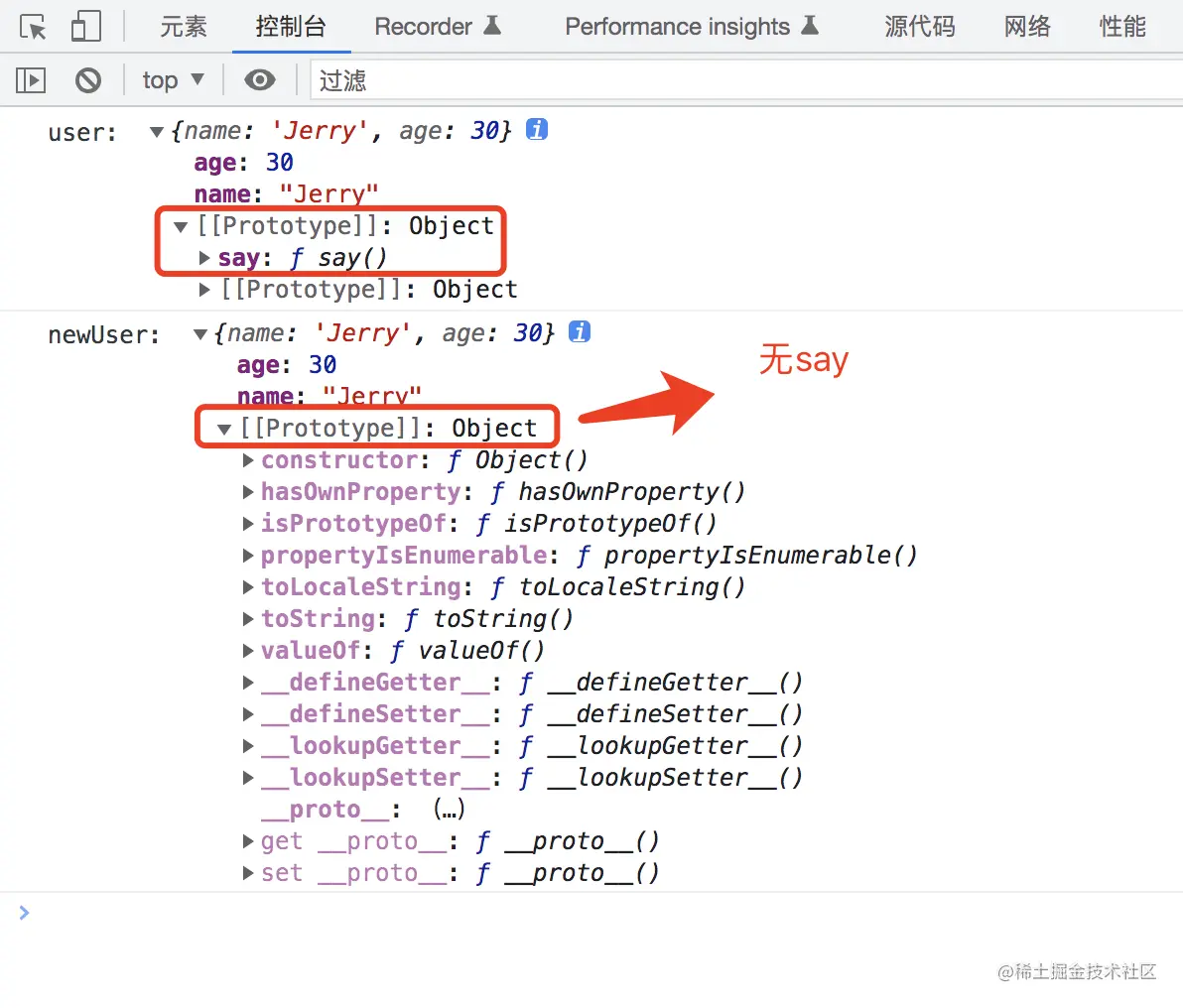Viewport: 1183px width, 1008px height.
Task: Switch to the 源代码 tab
Action: coord(920,27)
